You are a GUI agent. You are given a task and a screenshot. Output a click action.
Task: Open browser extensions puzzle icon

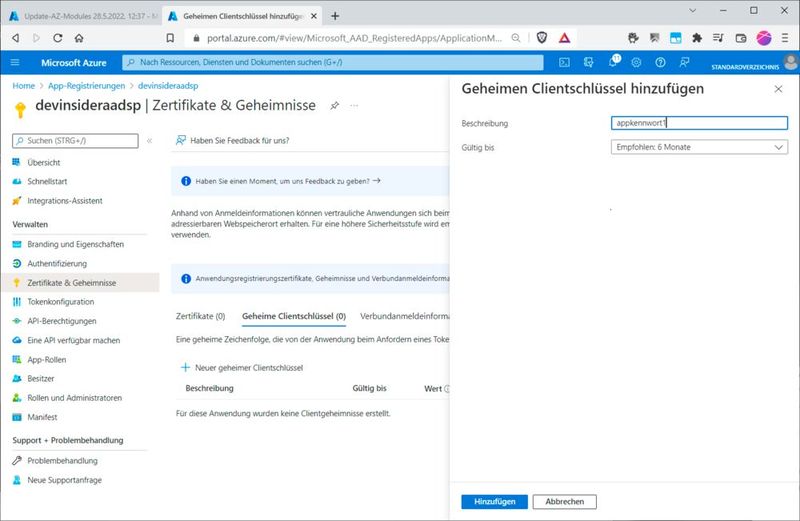pos(697,38)
